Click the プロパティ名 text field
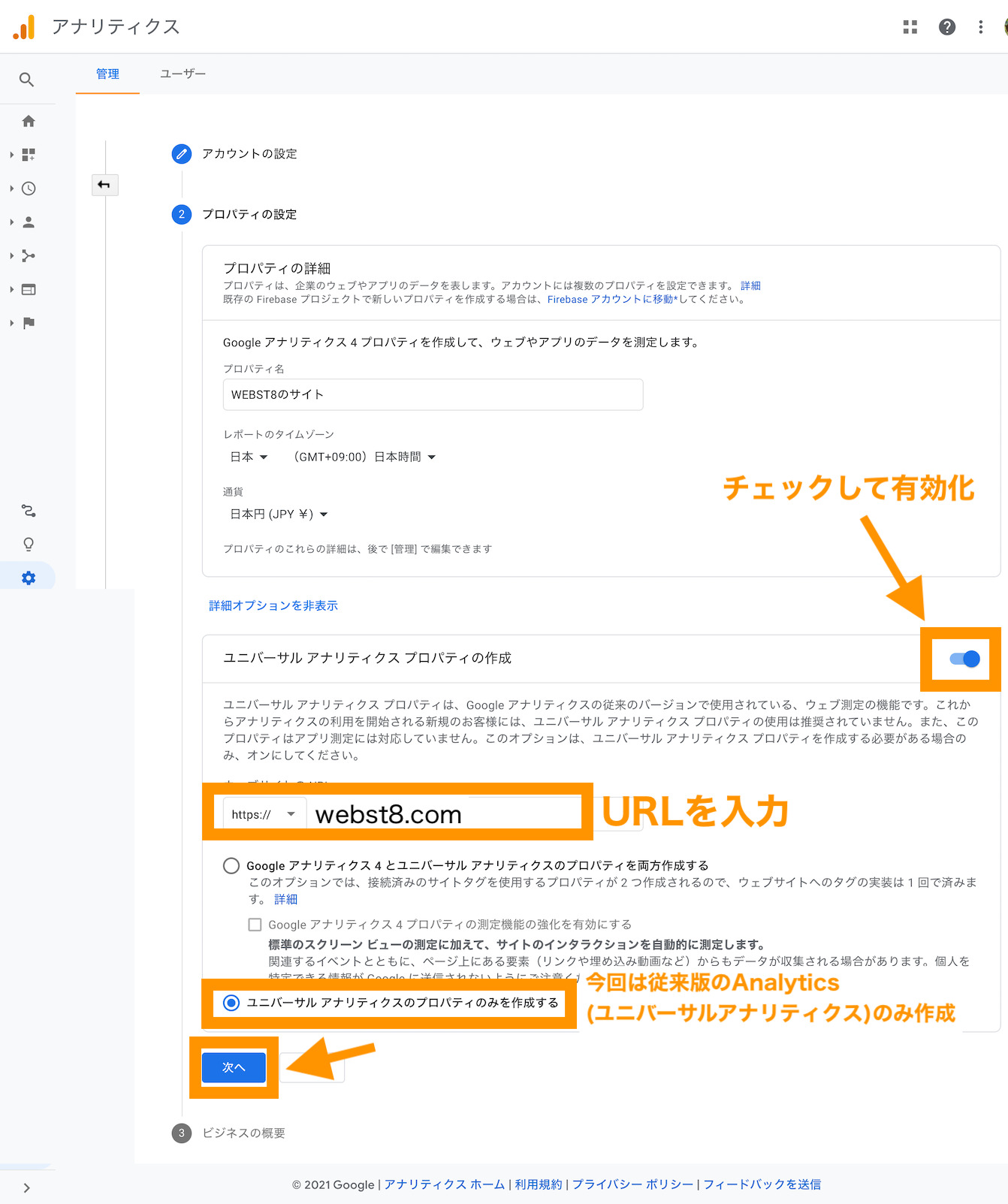Screen dimensions: 1008x1204 (x=433, y=394)
